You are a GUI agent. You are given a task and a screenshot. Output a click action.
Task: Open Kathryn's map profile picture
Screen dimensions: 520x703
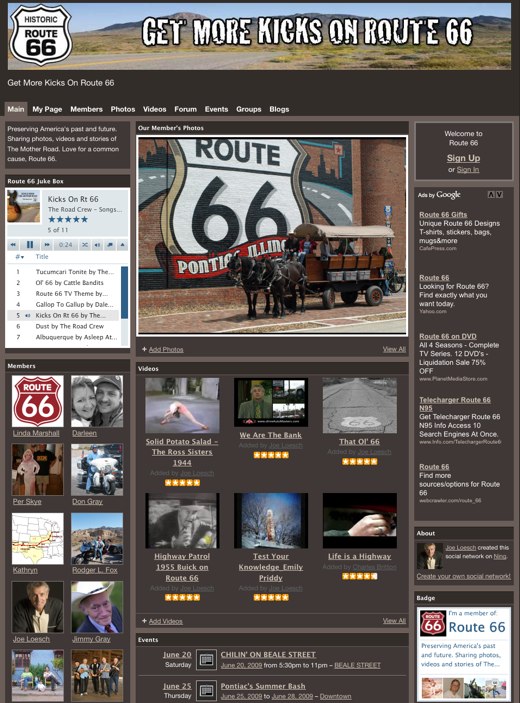[38, 538]
